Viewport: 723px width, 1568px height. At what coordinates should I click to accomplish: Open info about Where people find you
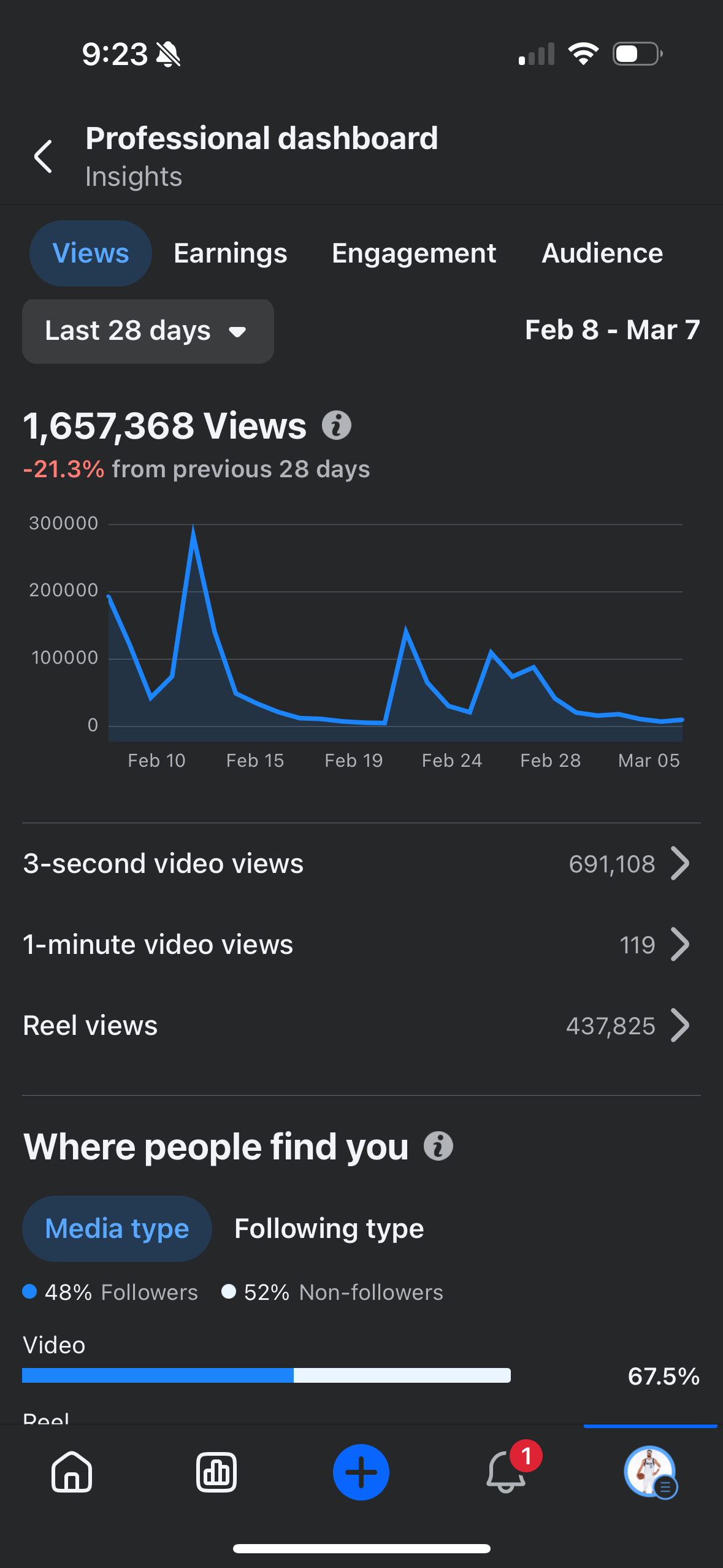point(438,1146)
